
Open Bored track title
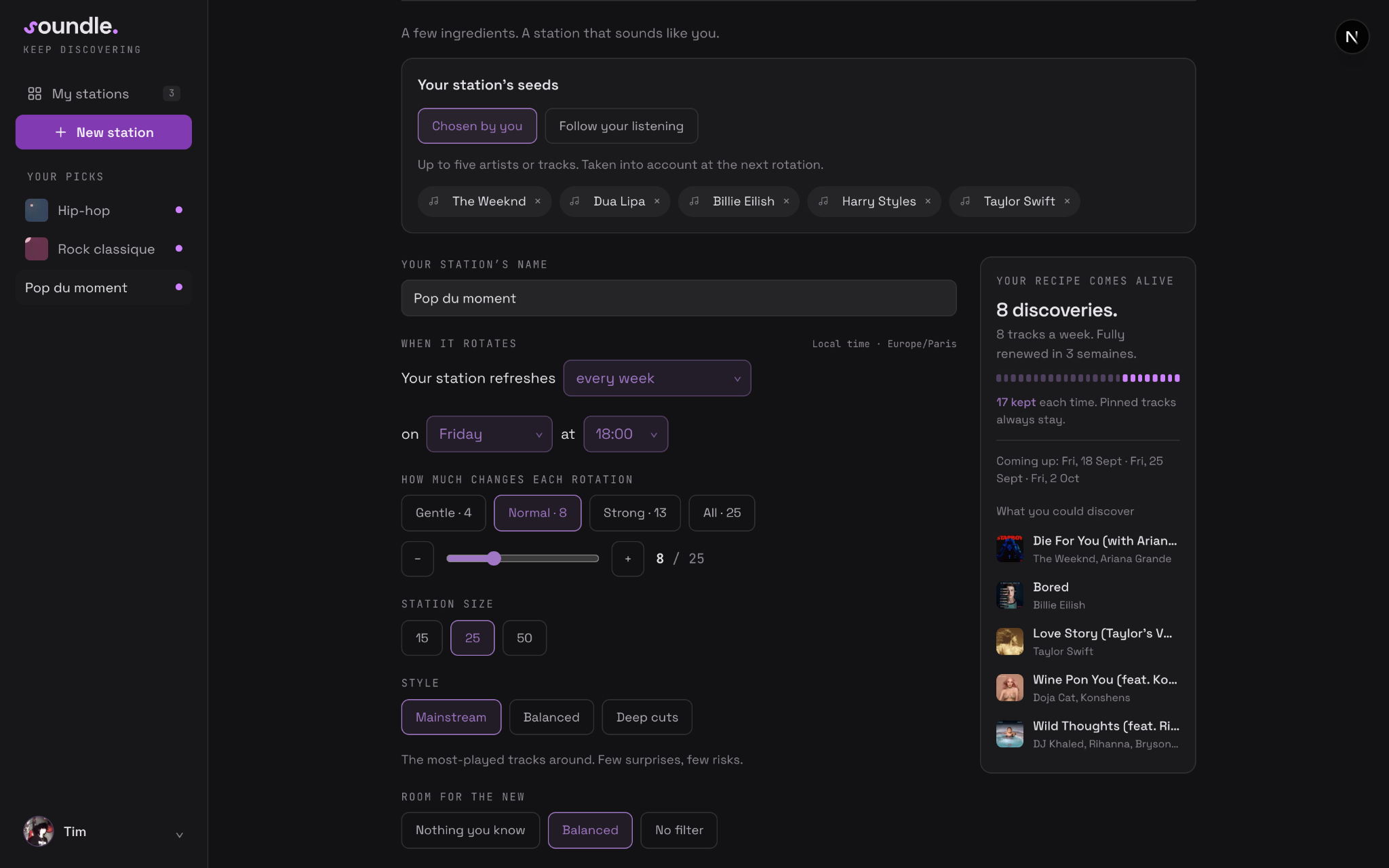coord(1051,587)
